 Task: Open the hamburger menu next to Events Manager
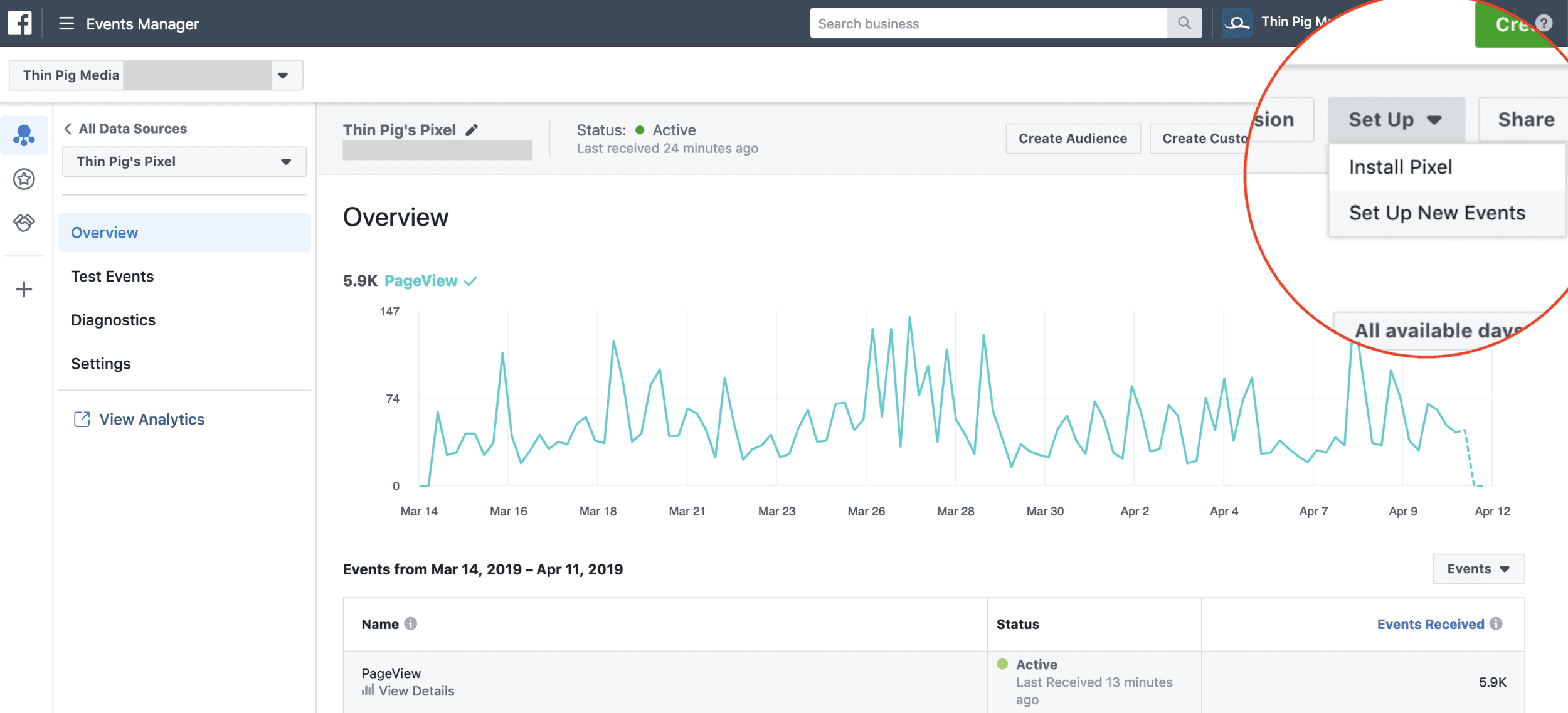66,24
